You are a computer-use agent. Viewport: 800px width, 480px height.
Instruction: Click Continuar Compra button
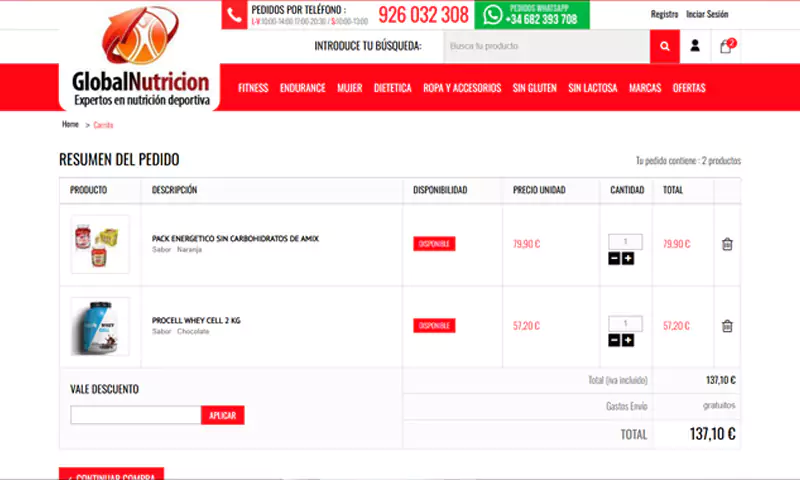click(112, 474)
